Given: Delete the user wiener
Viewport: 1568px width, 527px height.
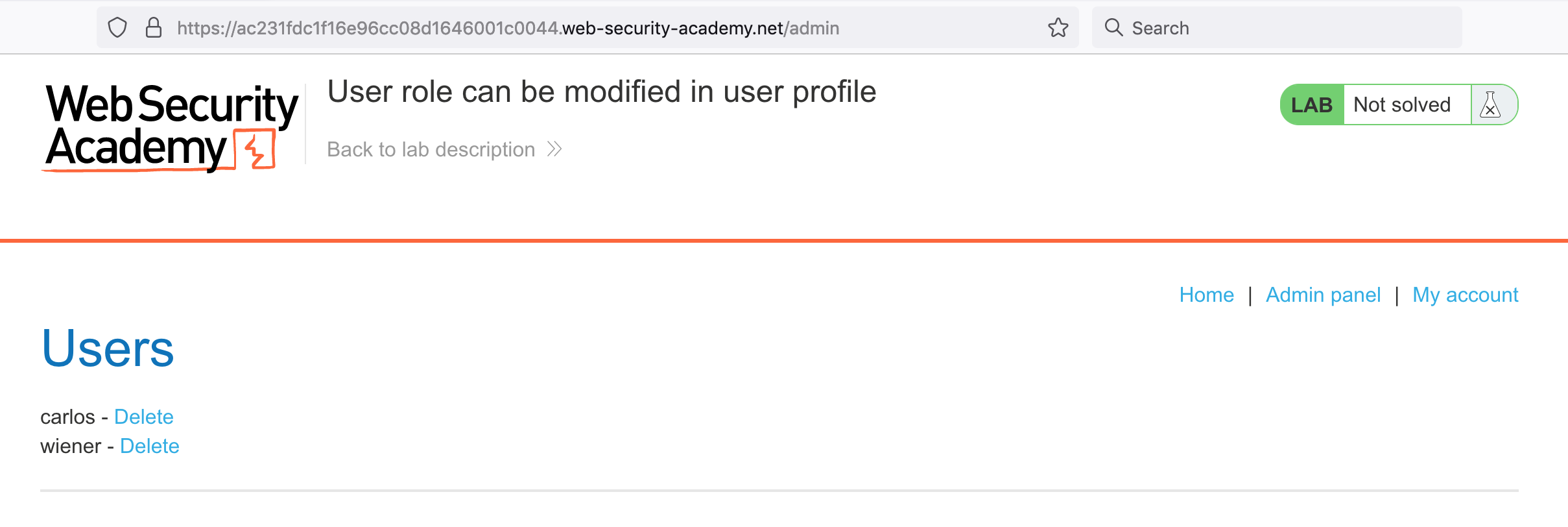Looking at the screenshot, I should pyautogui.click(x=150, y=446).
